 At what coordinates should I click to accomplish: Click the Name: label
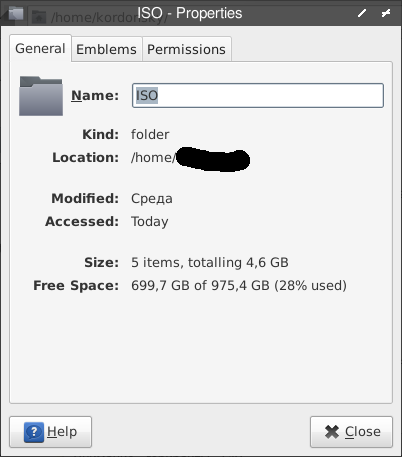(x=95, y=96)
